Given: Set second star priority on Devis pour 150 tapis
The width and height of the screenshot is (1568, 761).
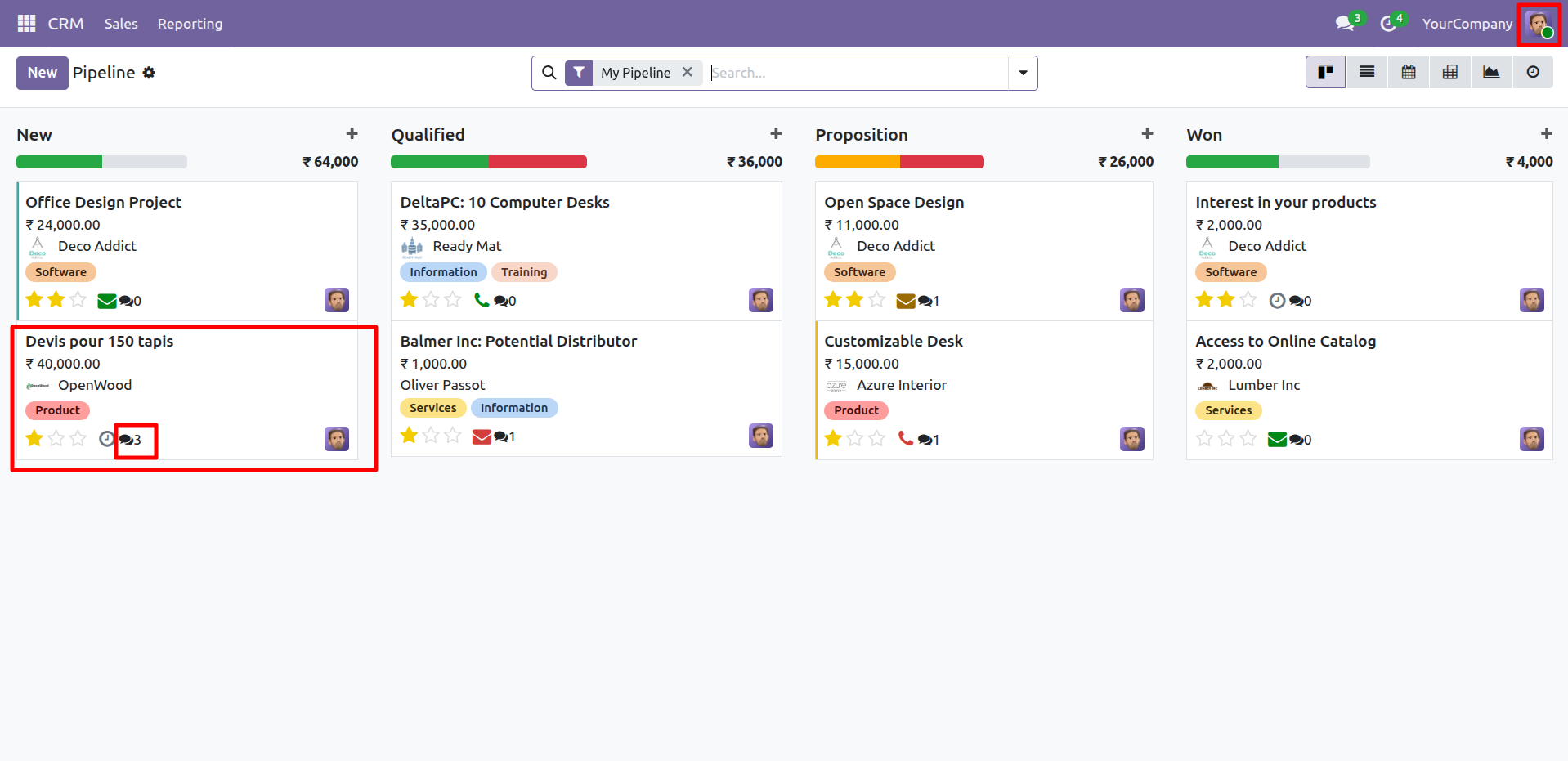Looking at the screenshot, I should [x=56, y=439].
